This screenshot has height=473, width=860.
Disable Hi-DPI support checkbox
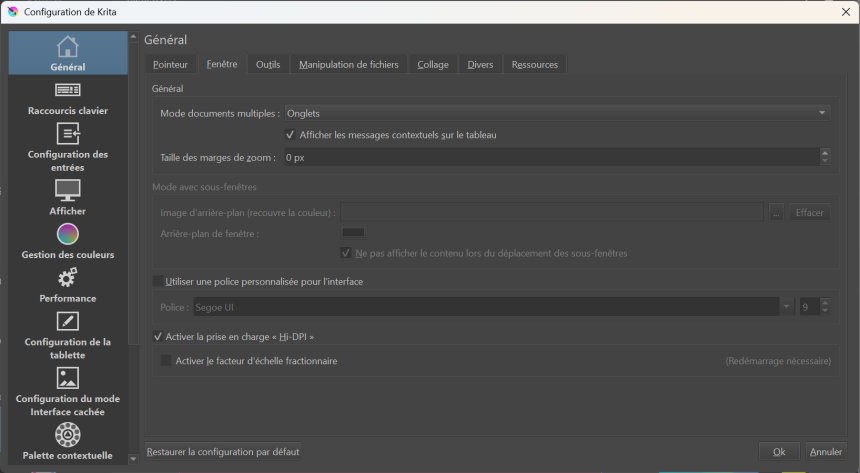tap(158, 337)
